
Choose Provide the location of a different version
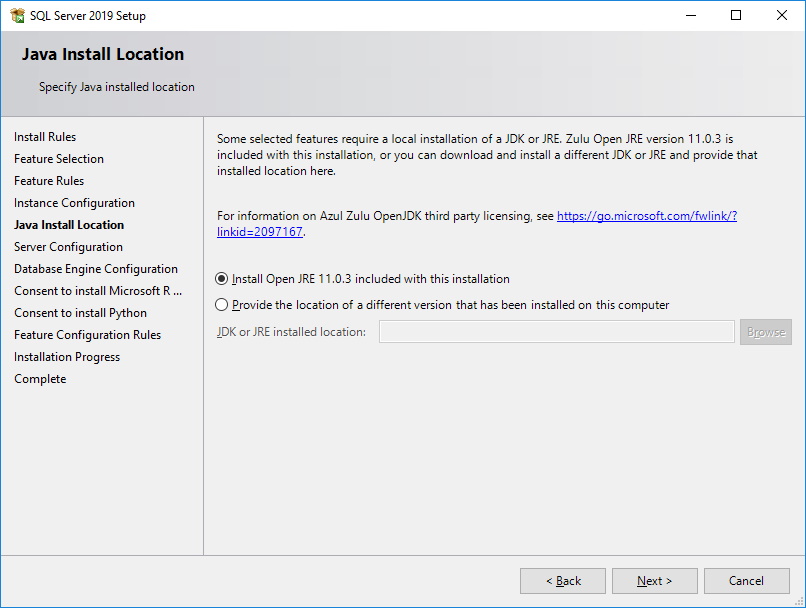click(x=222, y=305)
